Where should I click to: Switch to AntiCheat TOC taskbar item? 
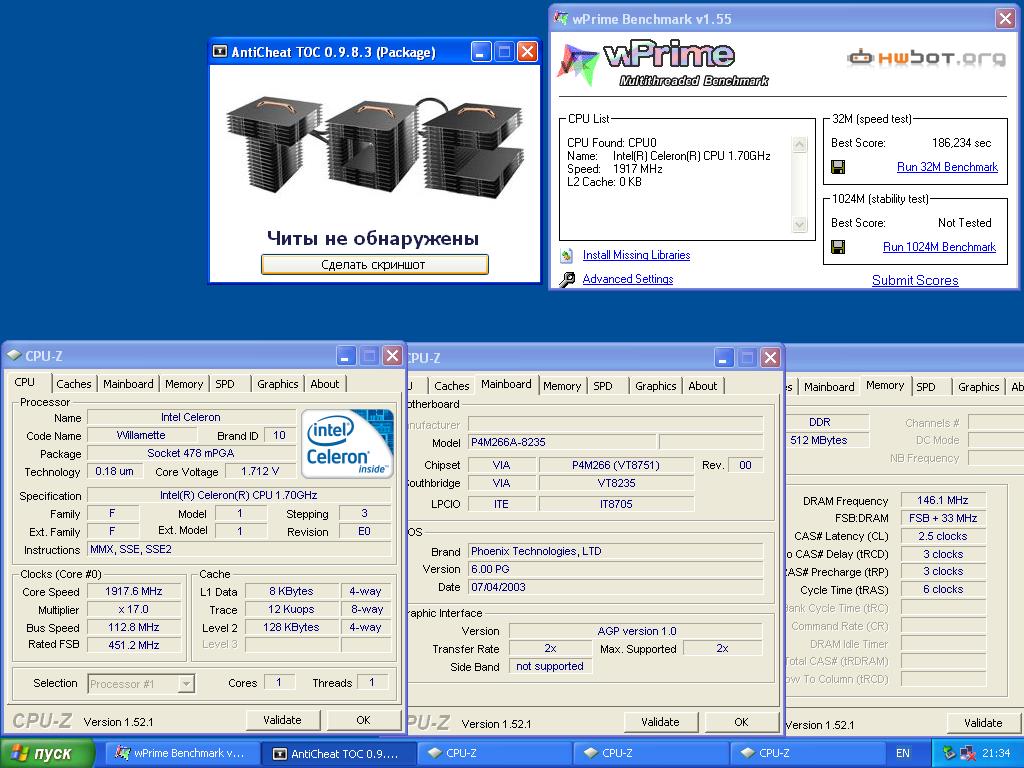click(338, 753)
